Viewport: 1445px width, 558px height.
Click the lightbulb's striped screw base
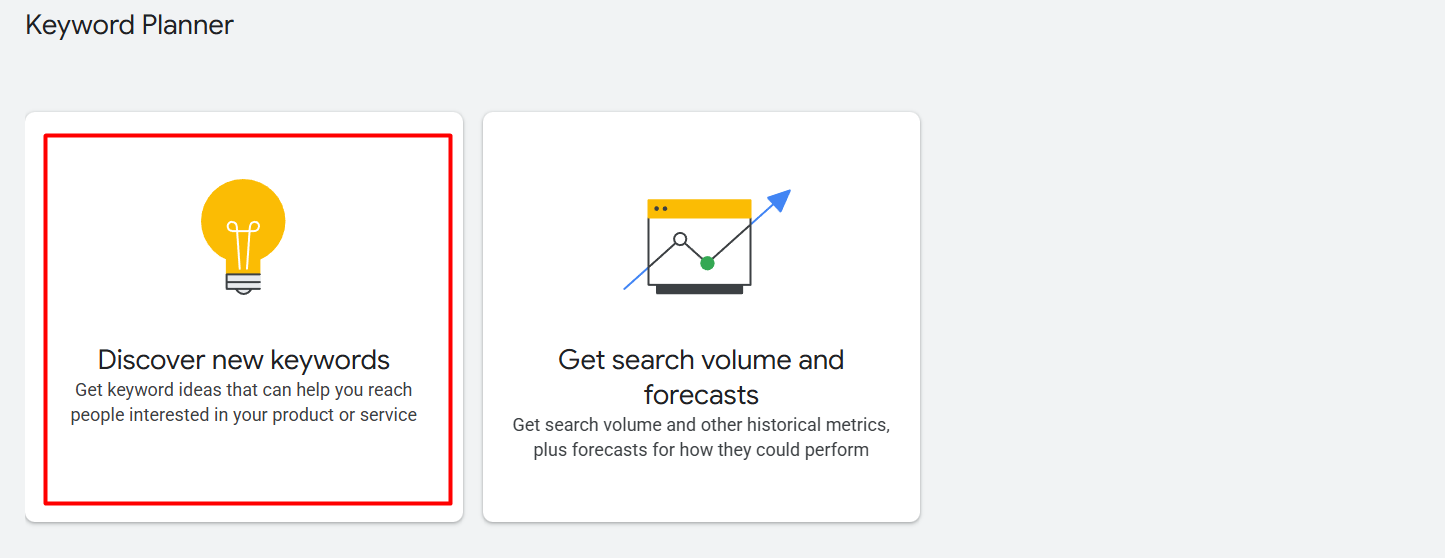243,283
